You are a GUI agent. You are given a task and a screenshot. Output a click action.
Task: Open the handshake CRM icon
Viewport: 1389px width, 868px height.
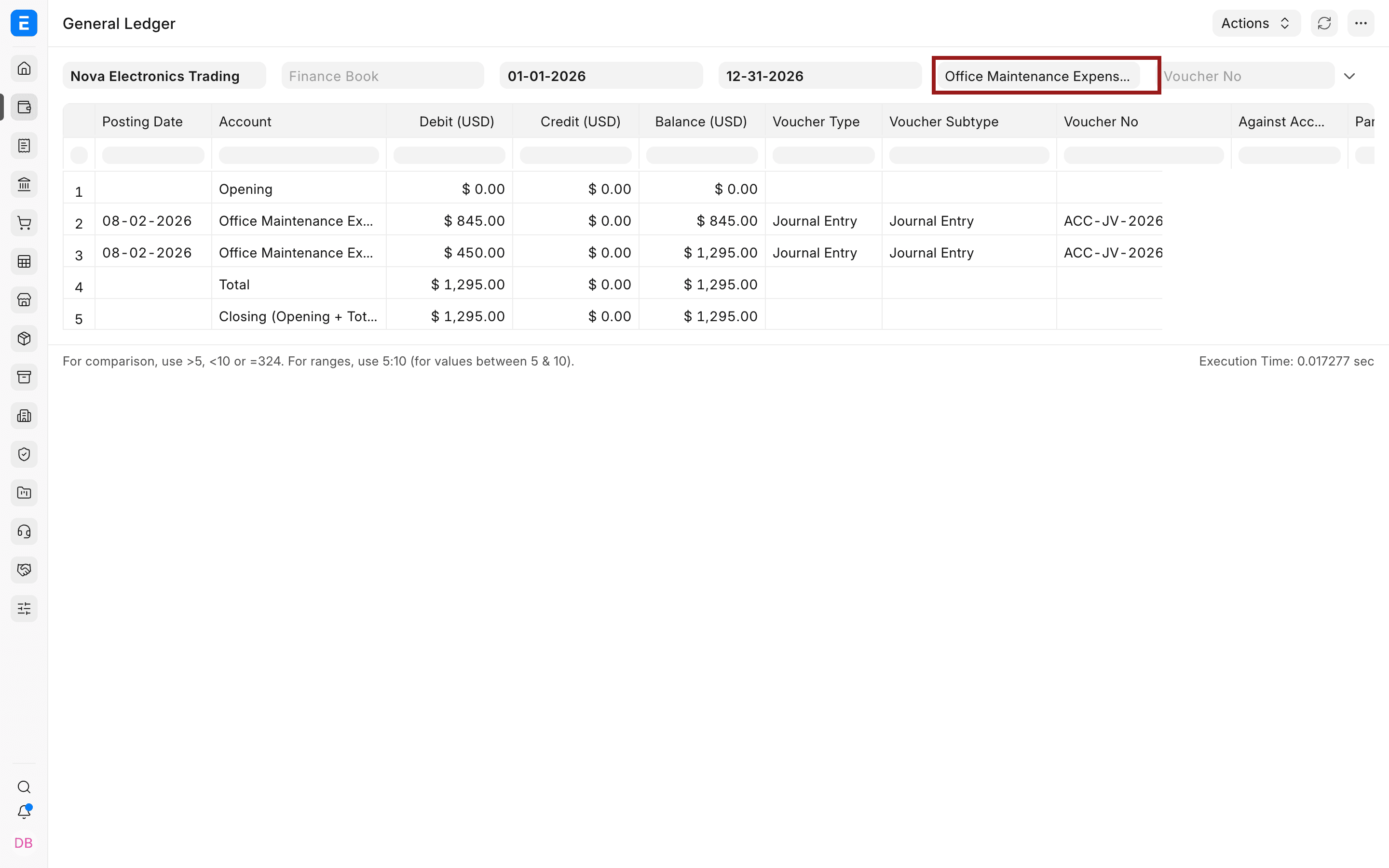point(24,570)
